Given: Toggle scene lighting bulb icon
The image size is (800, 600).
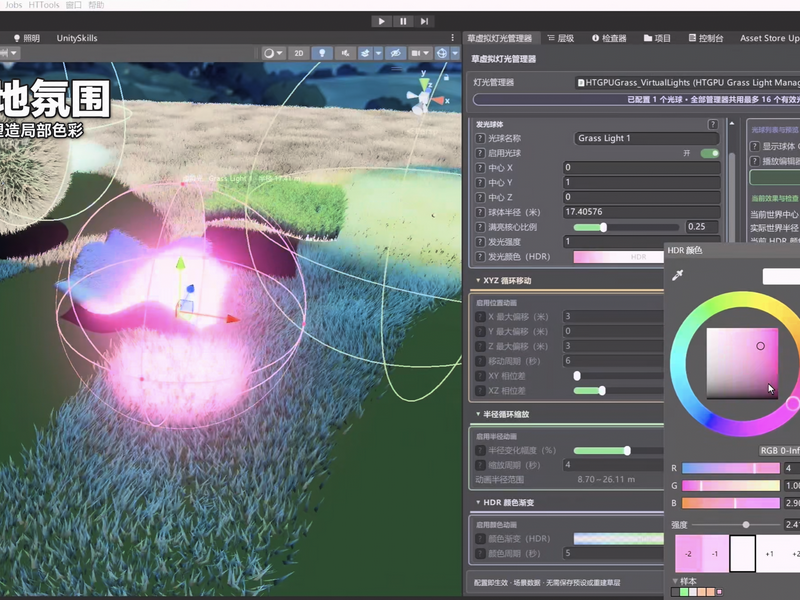Looking at the screenshot, I should 322,53.
